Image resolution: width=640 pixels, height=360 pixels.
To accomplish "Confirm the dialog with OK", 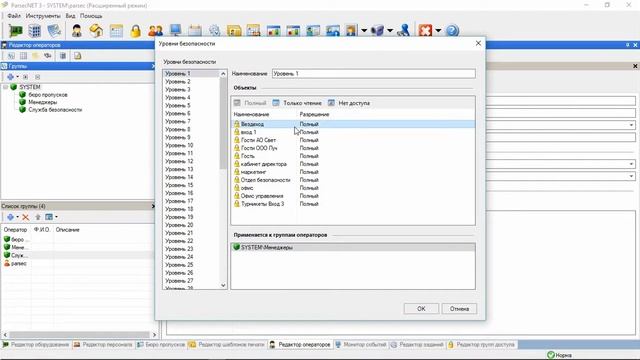I will (421, 309).
